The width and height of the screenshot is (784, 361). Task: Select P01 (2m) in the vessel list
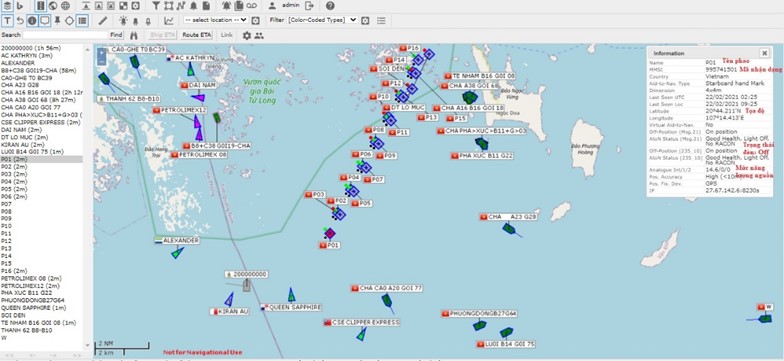tap(42, 159)
